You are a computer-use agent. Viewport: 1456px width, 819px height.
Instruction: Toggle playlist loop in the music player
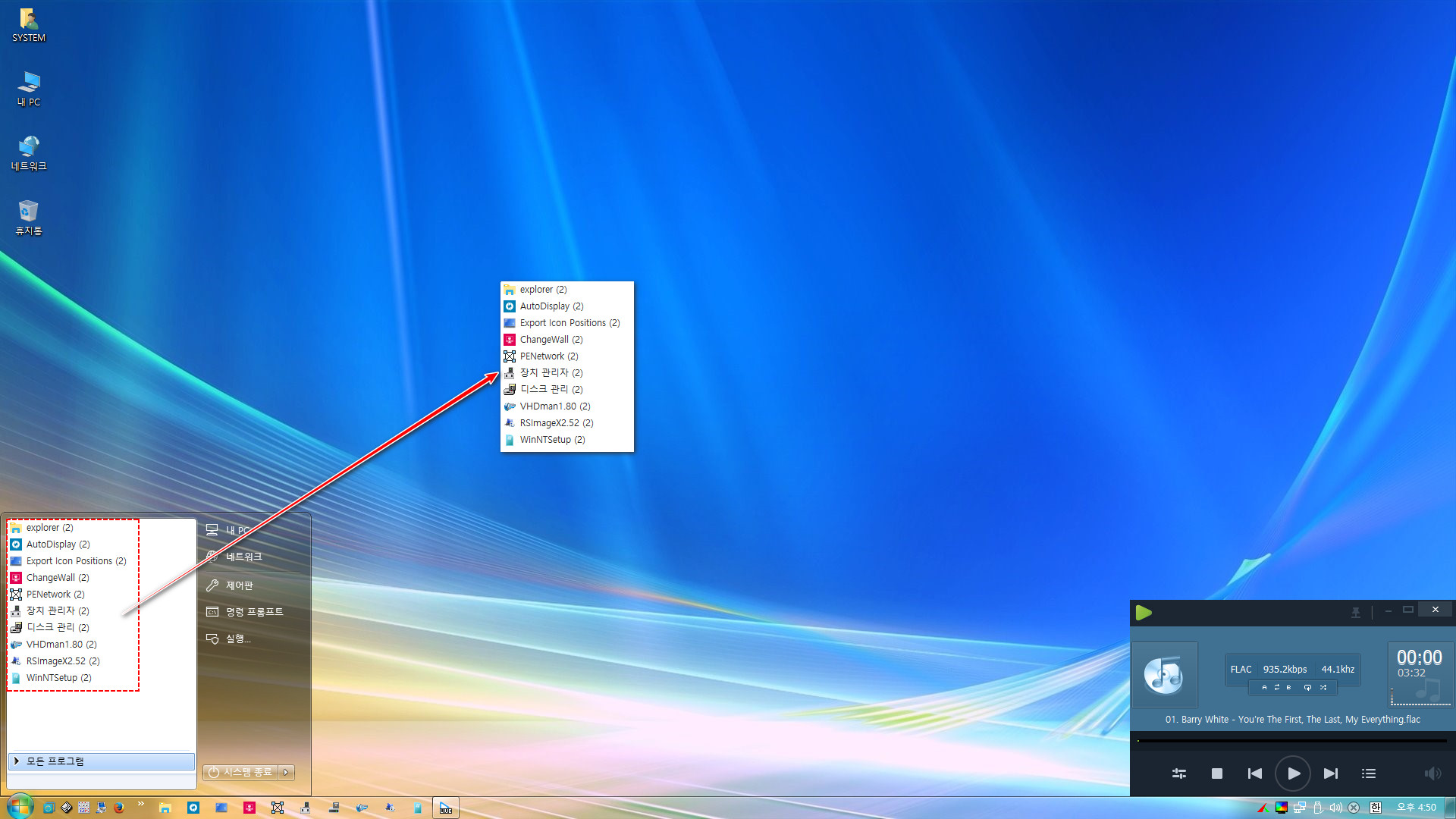click(x=1307, y=687)
